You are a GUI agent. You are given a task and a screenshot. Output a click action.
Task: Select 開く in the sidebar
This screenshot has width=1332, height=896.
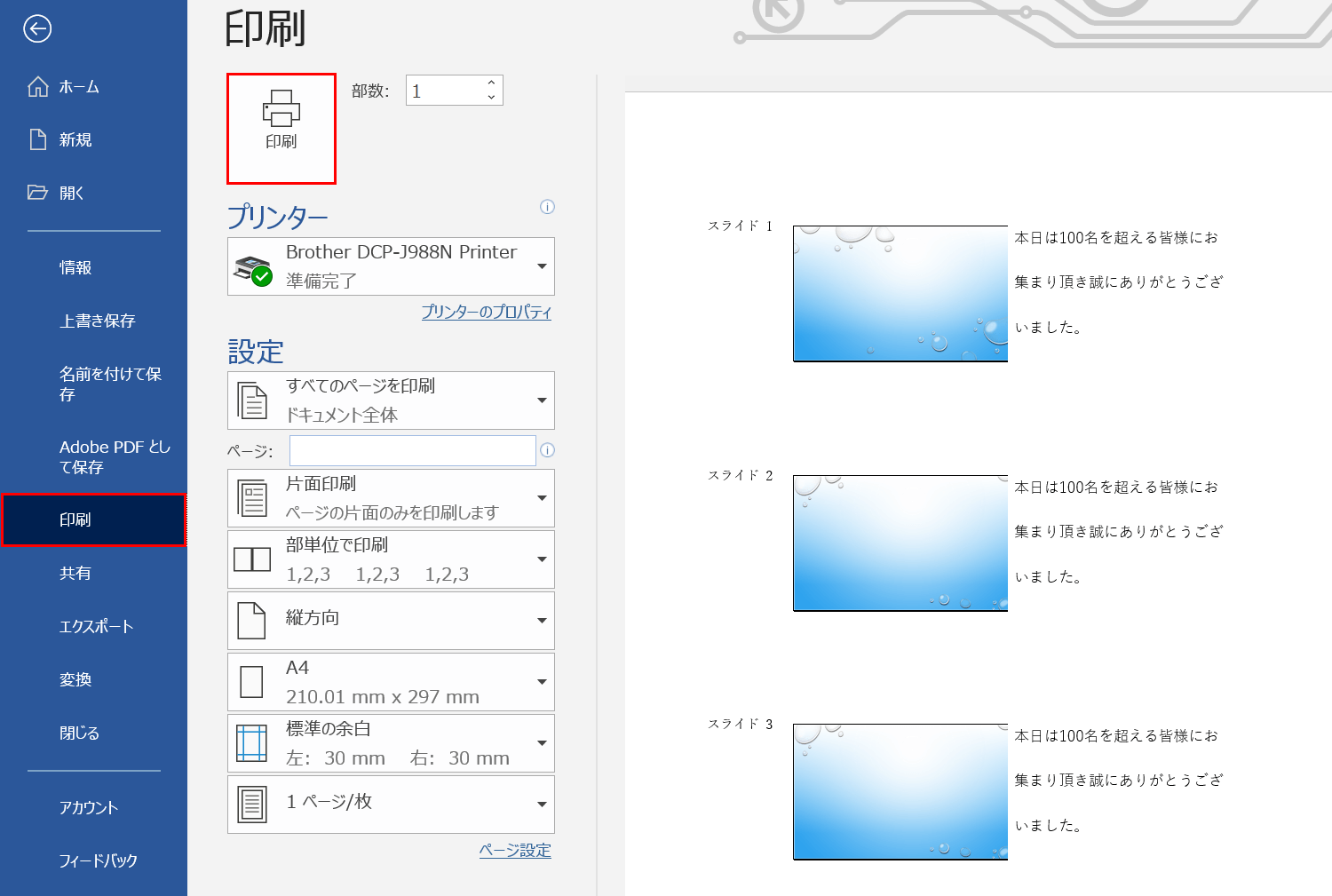pos(93,194)
